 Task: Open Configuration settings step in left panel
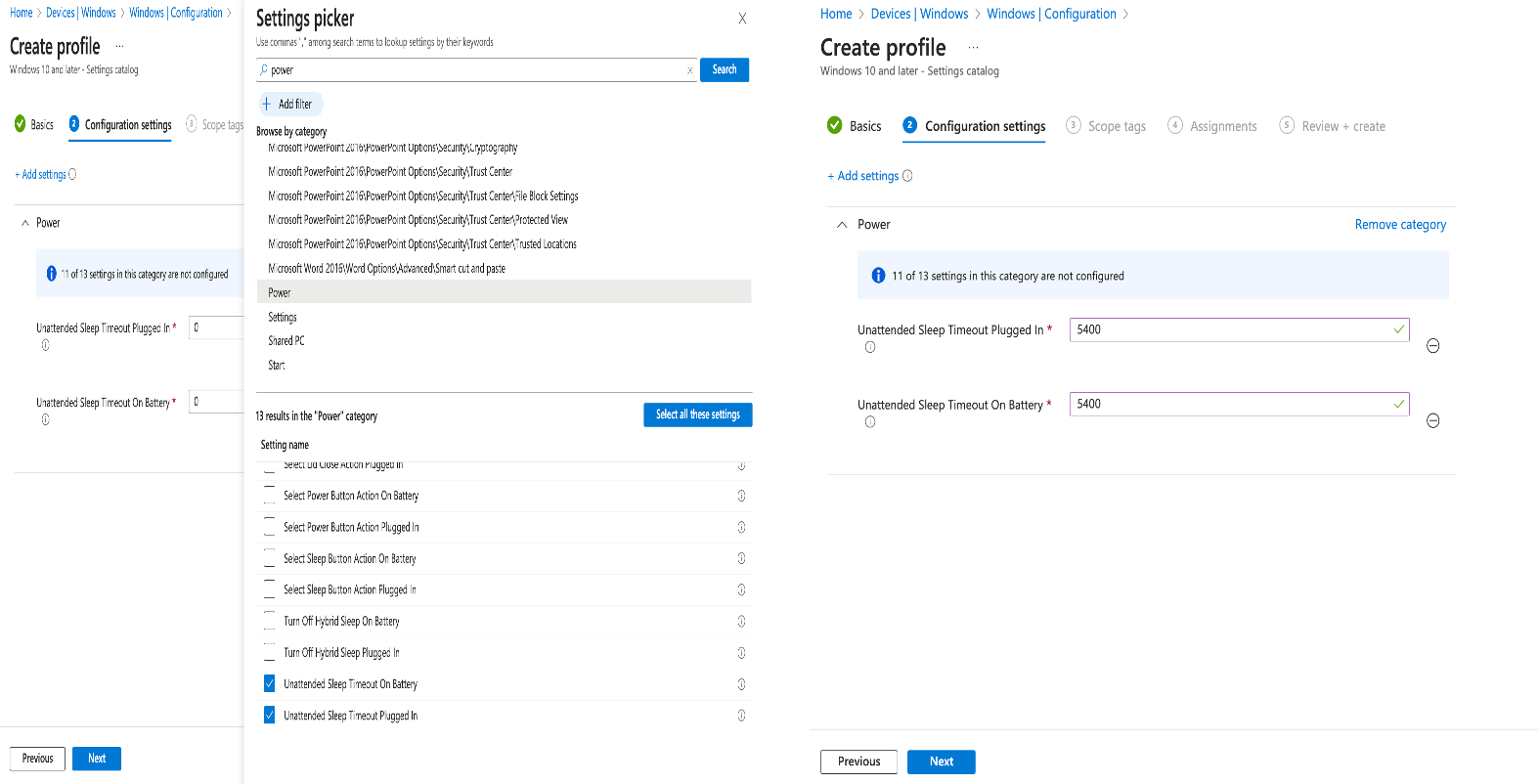(120, 124)
